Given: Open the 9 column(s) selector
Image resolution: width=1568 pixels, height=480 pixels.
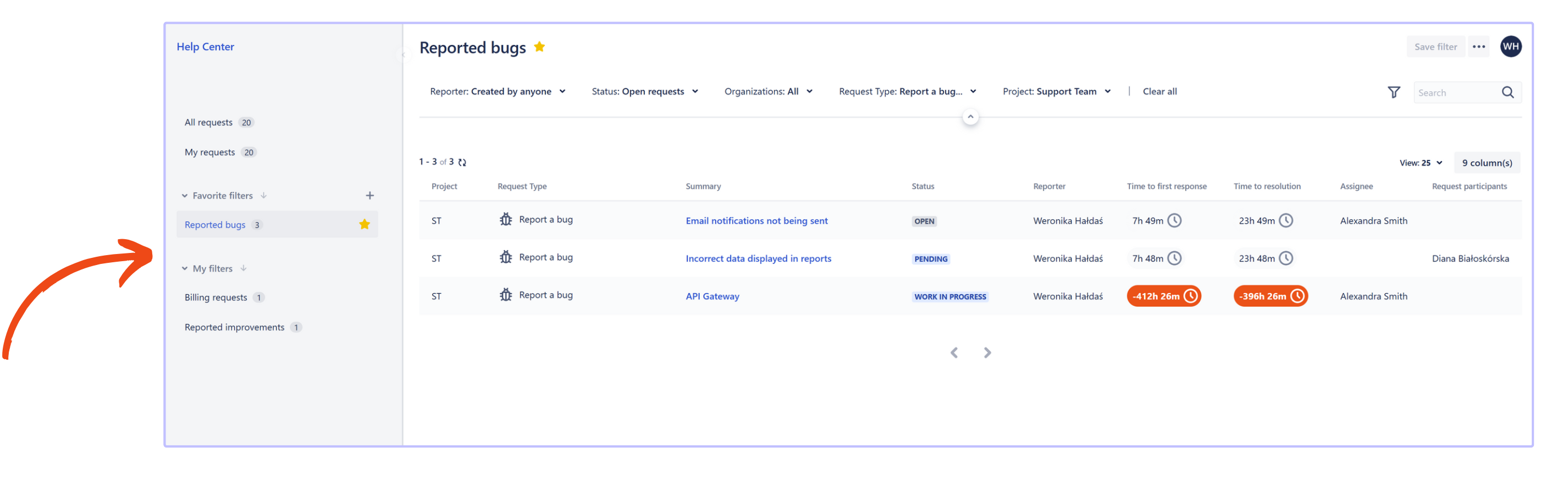Looking at the screenshot, I should [1487, 163].
